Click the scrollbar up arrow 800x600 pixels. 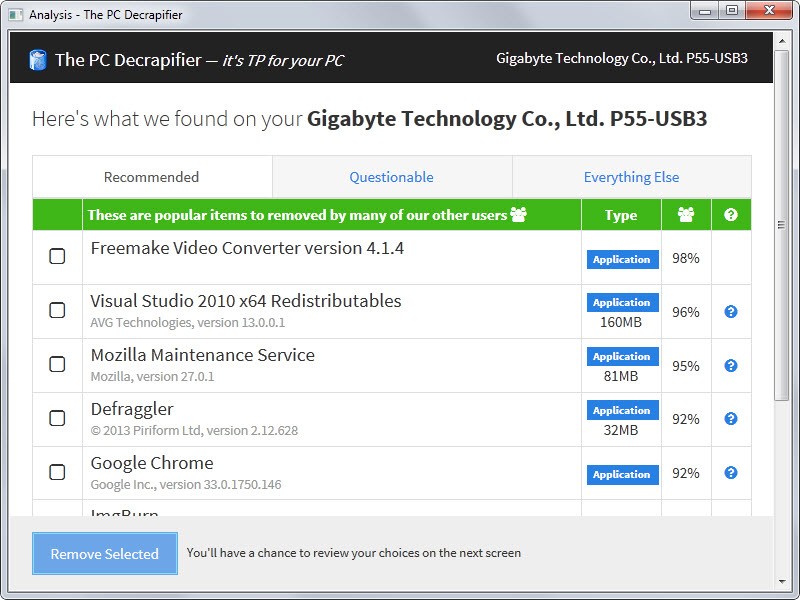coord(782,41)
